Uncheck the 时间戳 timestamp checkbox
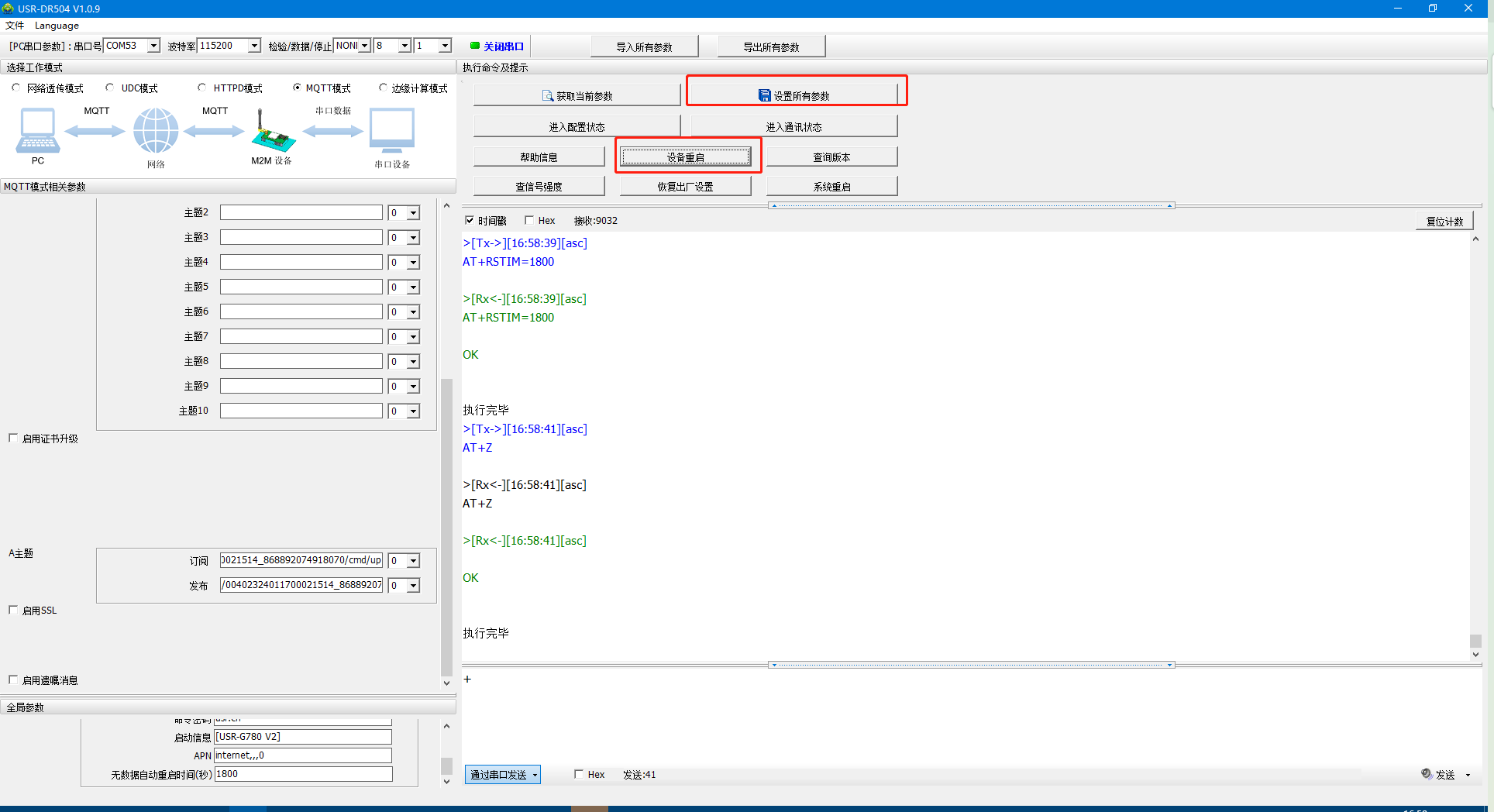This screenshot has height=812, width=1494. tap(469, 221)
